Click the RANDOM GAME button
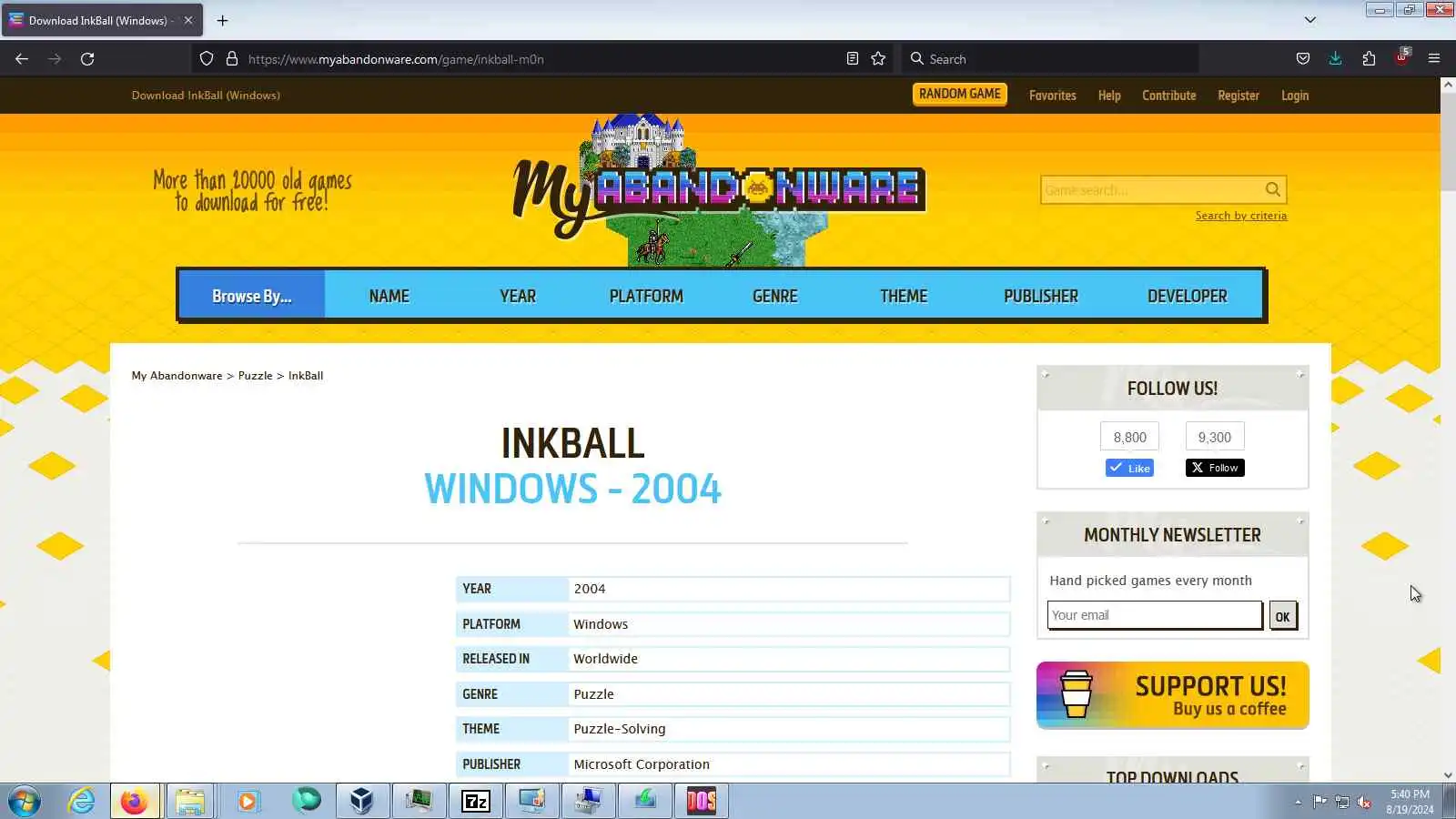Image resolution: width=1456 pixels, height=819 pixels. pos(959,95)
